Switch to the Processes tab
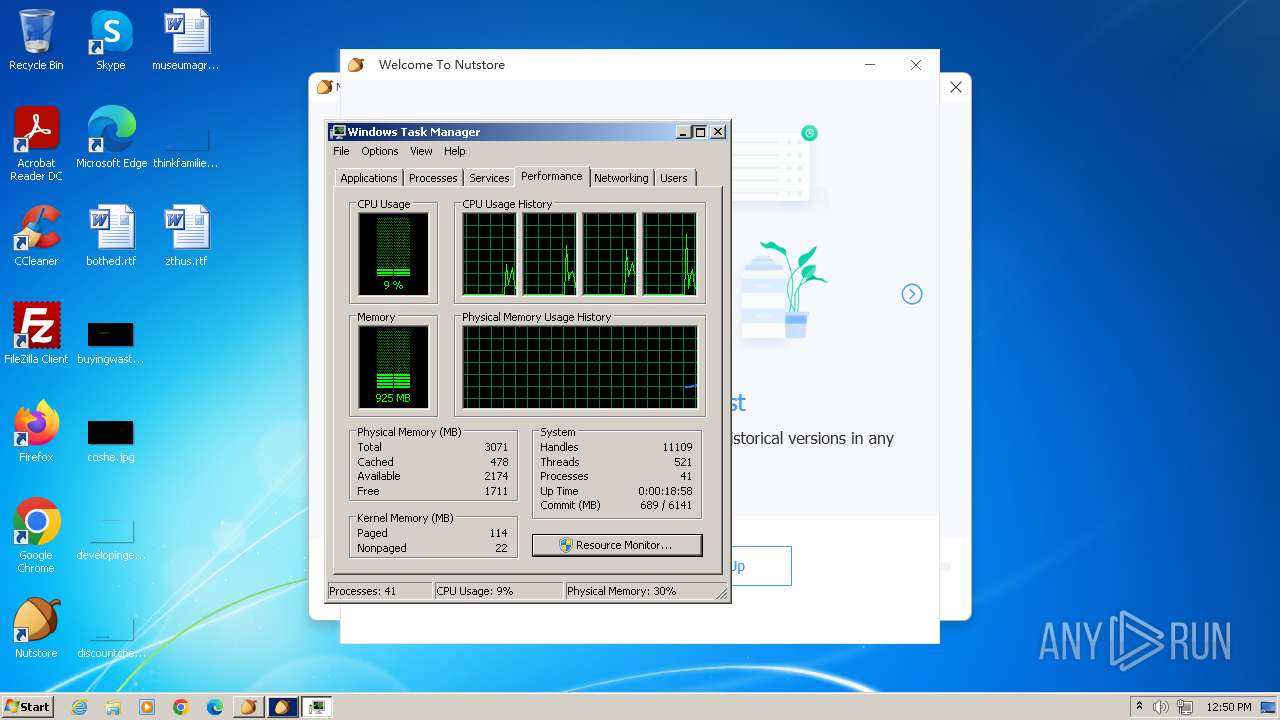 click(433, 178)
